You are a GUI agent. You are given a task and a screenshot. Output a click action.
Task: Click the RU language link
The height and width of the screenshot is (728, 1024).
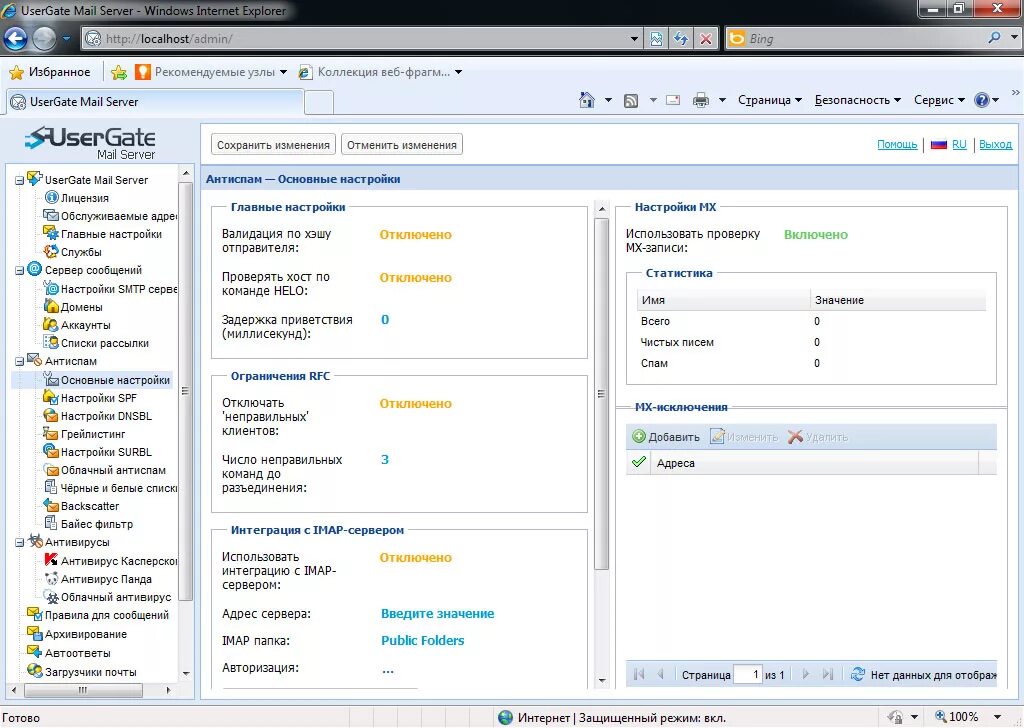tap(959, 144)
